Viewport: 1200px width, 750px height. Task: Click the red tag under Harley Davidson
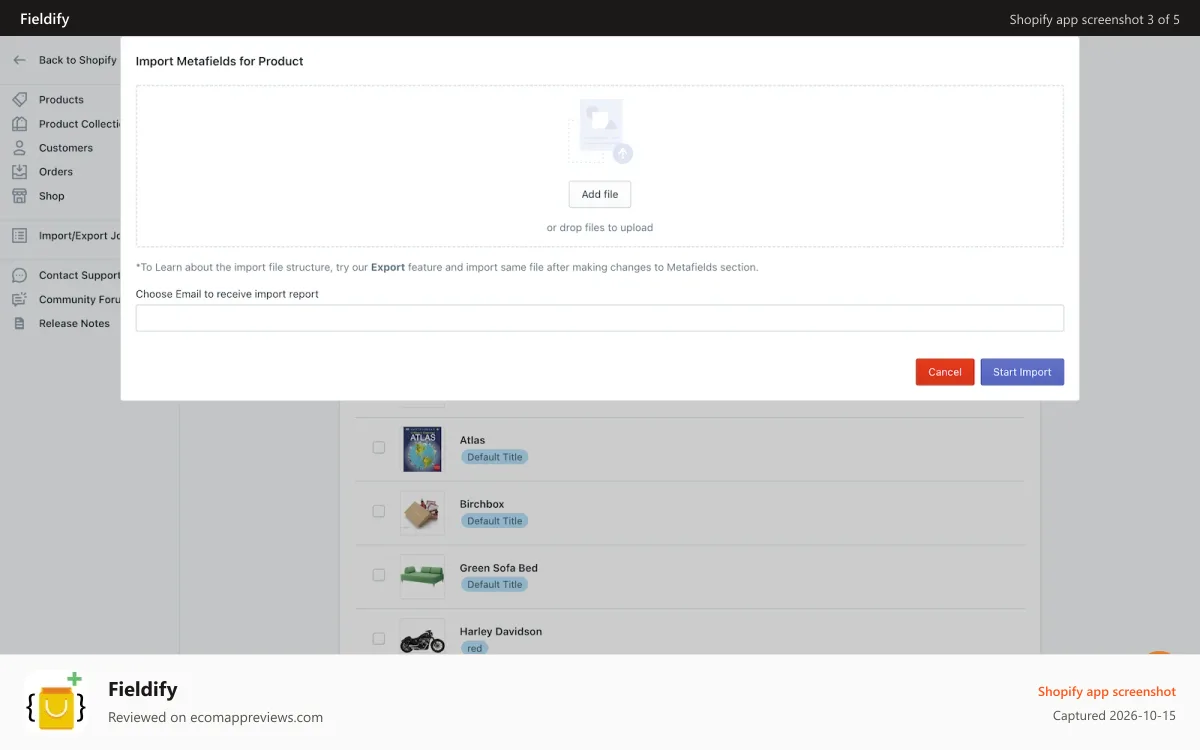tap(474, 648)
